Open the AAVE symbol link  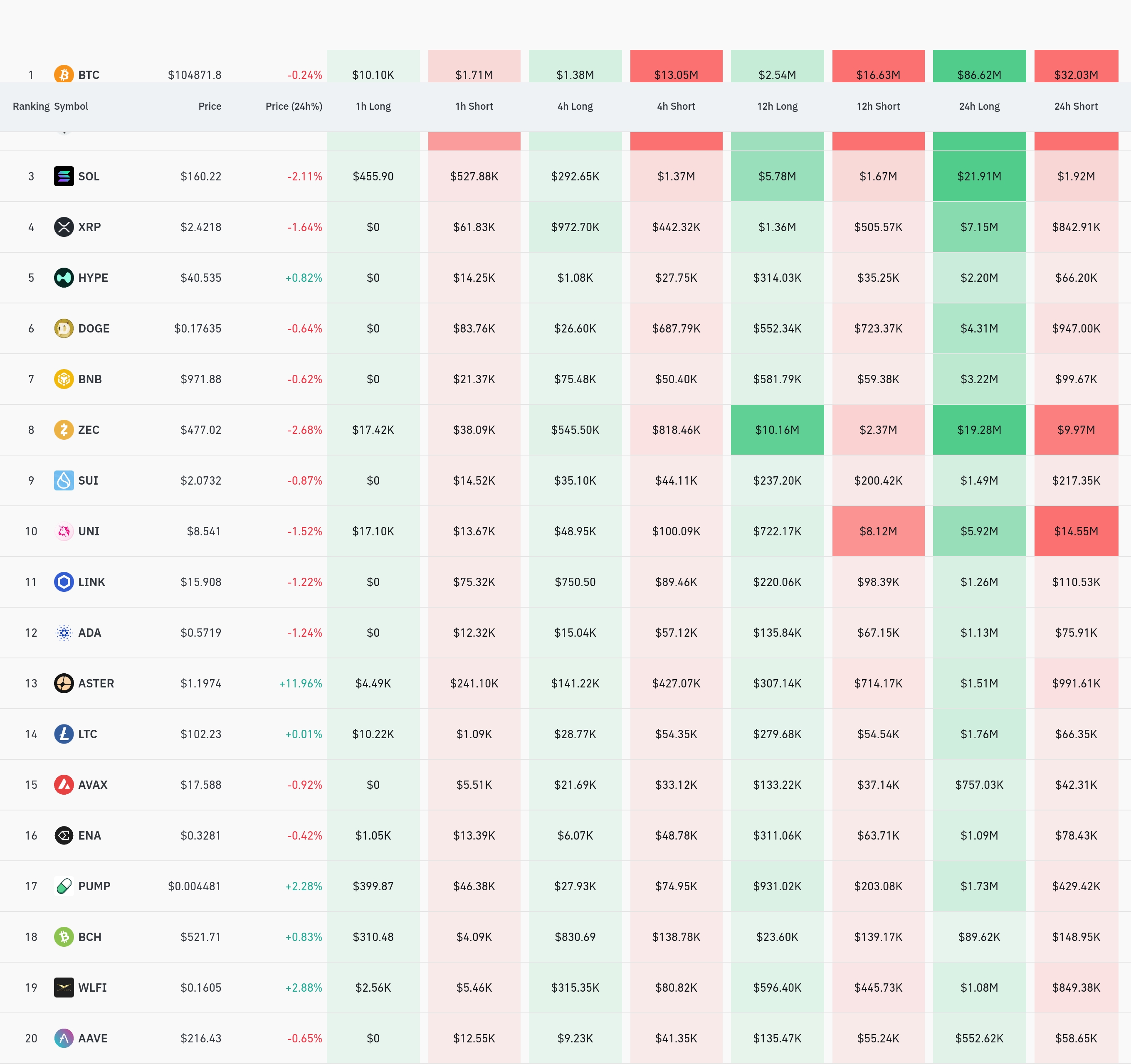tap(93, 1038)
